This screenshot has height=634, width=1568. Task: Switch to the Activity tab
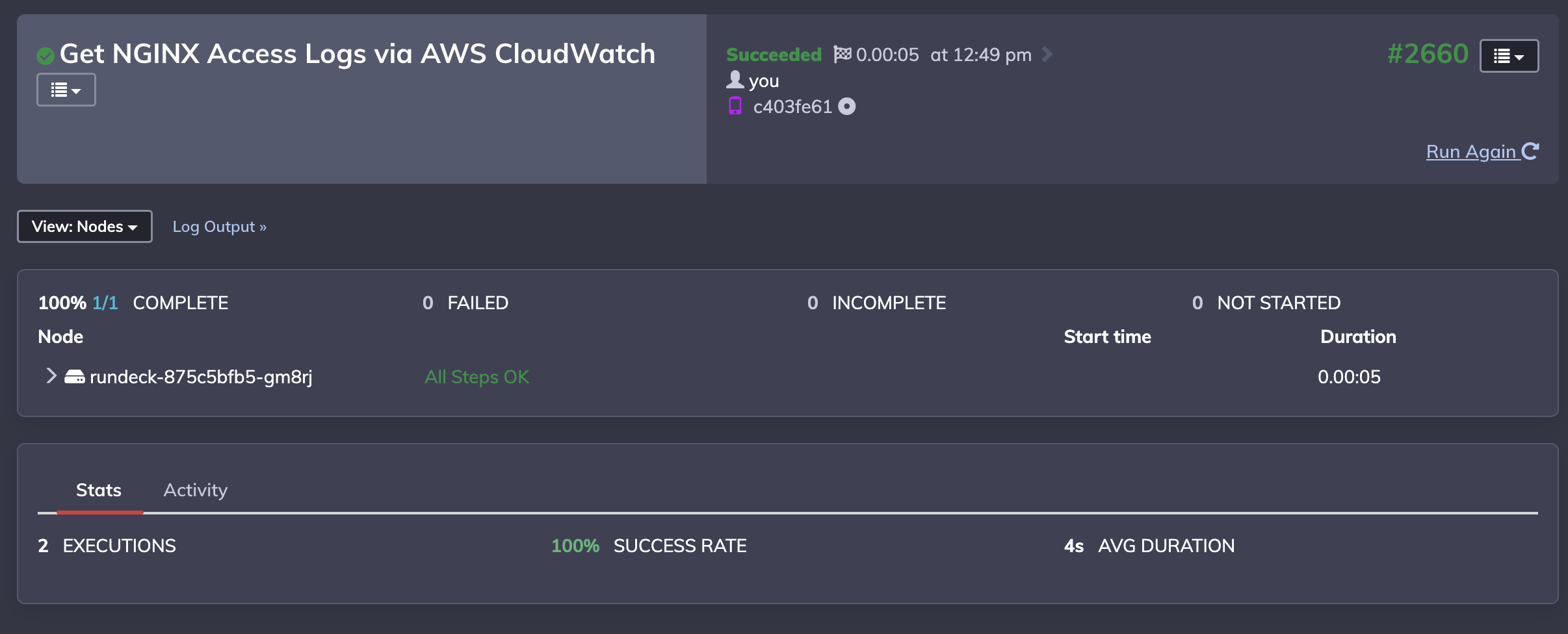(x=196, y=490)
